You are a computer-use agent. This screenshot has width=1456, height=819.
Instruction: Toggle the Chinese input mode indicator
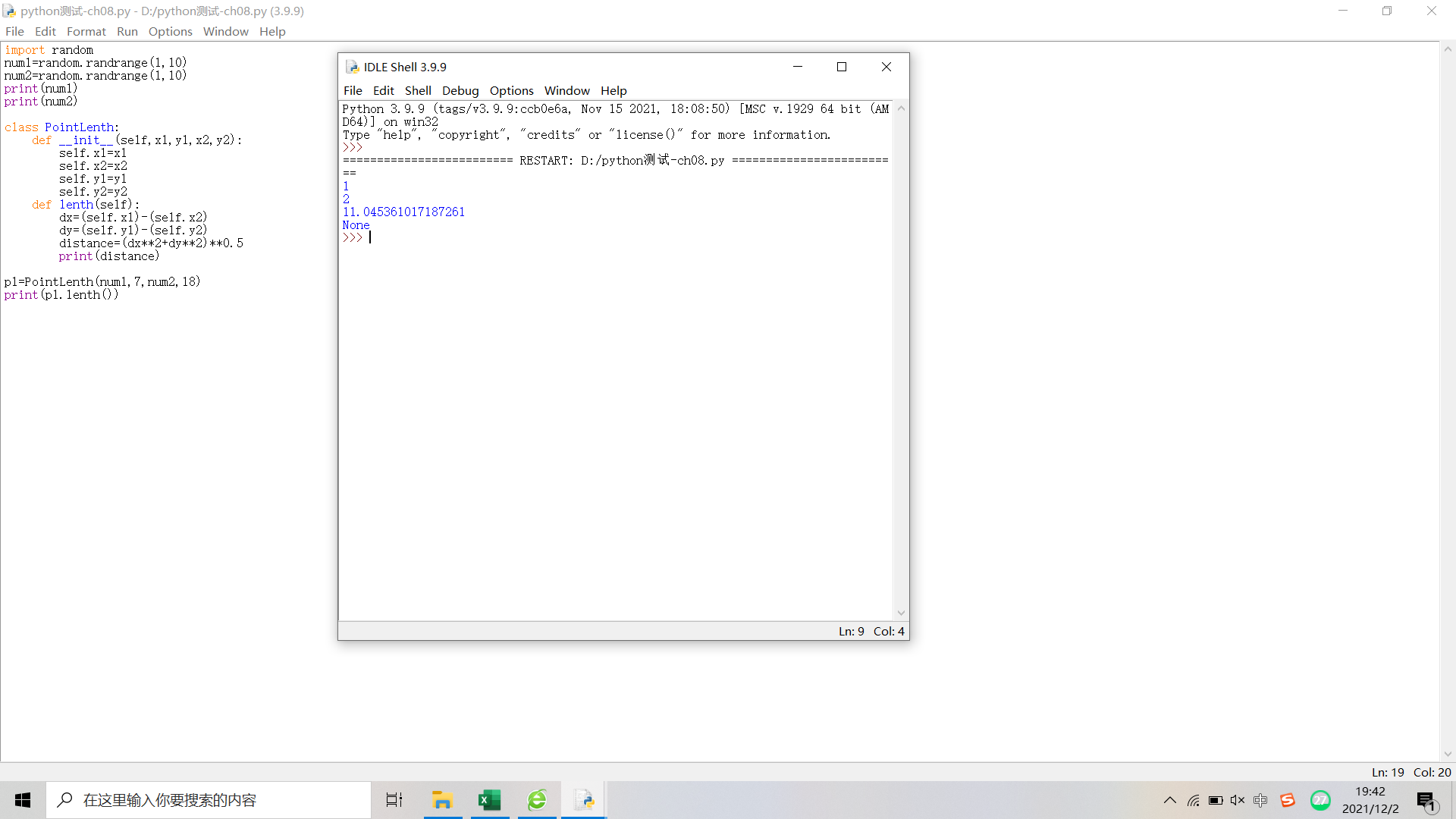point(1260,800)
